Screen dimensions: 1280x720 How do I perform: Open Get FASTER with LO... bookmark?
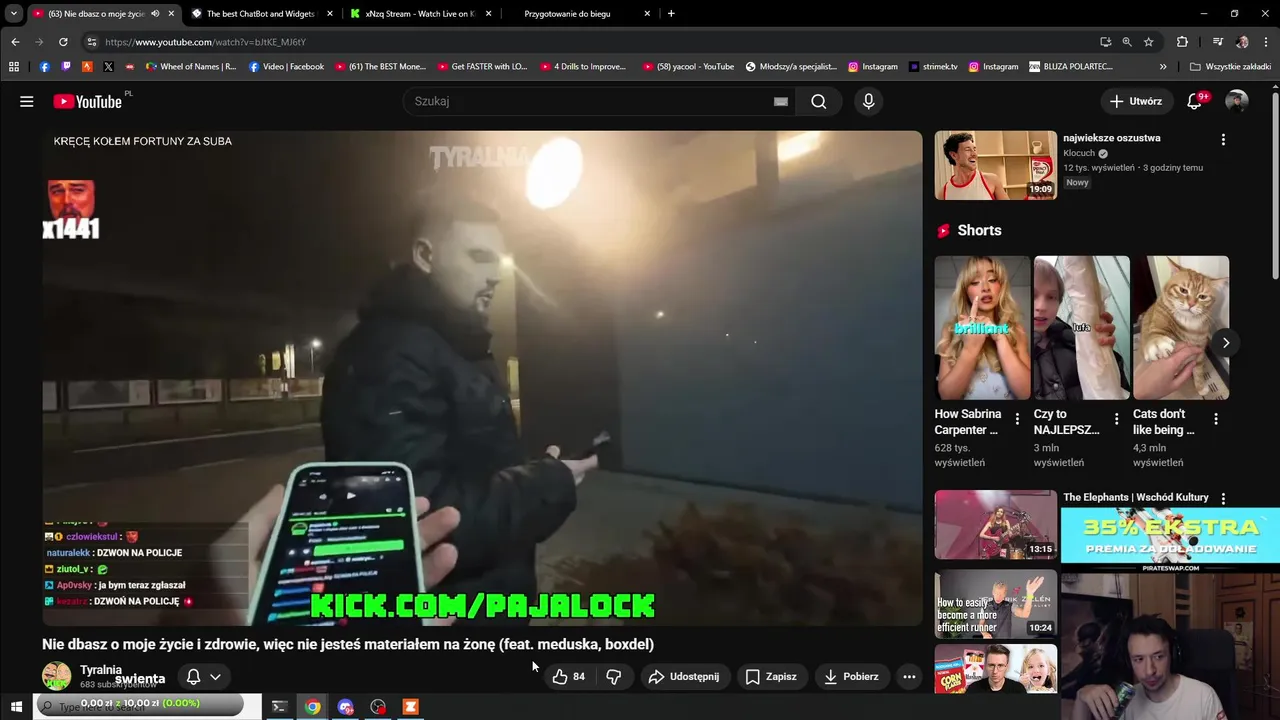point(482,67)
